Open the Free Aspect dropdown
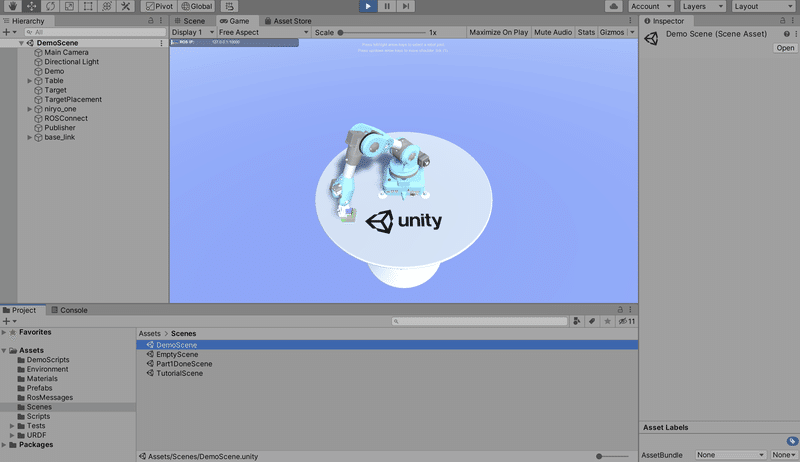The width and height of the screenshot is (800, 462). pyautogui.click(x=264, y=32)
